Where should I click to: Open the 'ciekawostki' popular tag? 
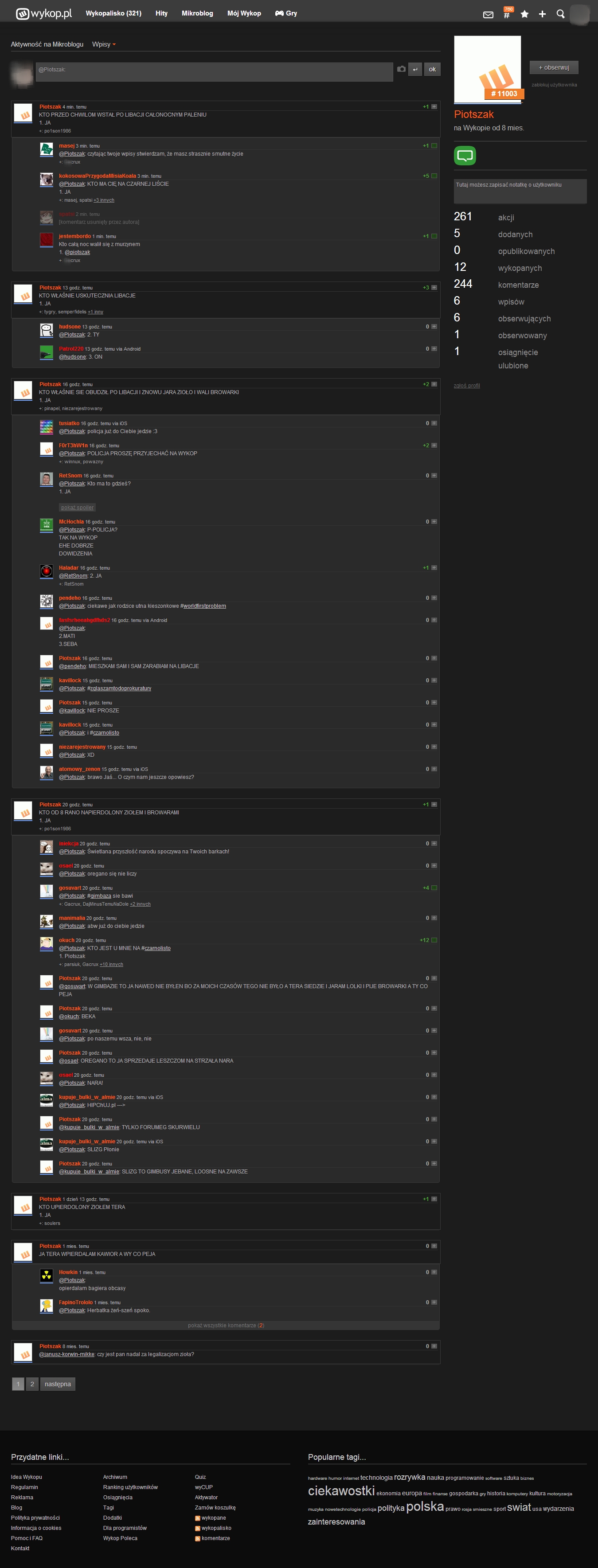[x=341, y=1491]
